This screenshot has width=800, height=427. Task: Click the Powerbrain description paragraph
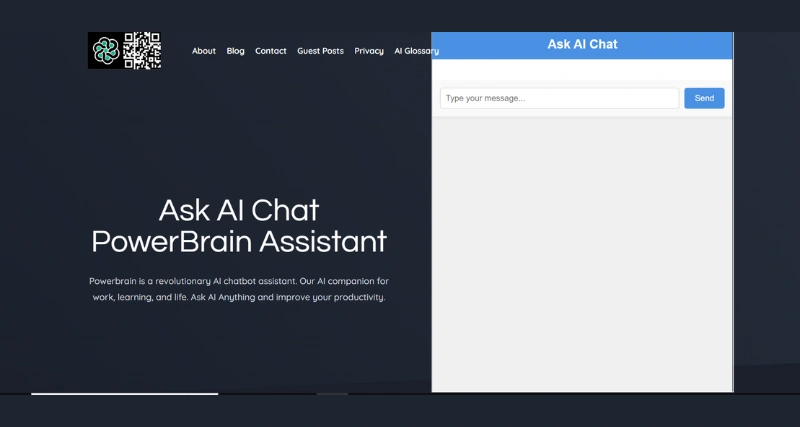click(x=238, y=289)
